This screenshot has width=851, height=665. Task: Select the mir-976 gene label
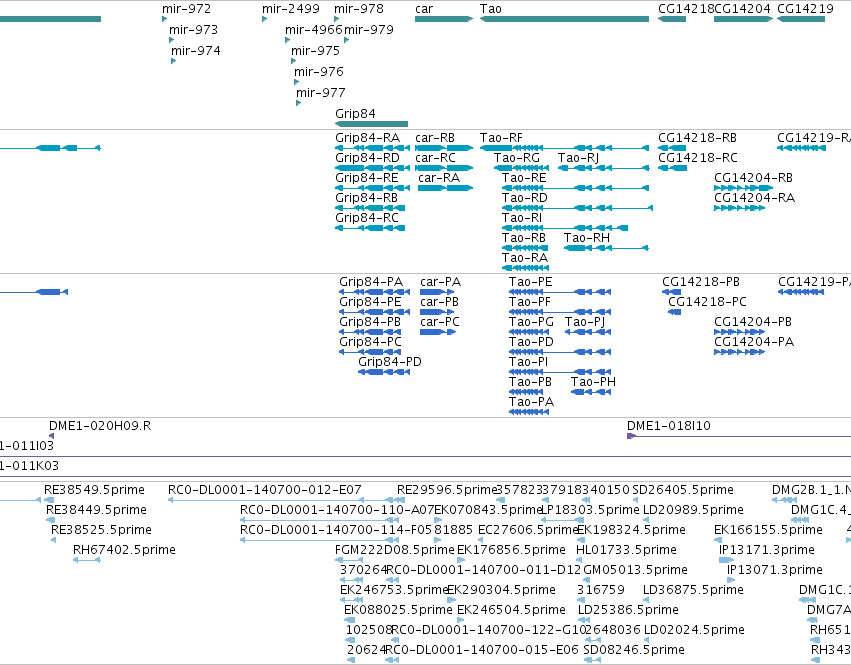[319, 72]
